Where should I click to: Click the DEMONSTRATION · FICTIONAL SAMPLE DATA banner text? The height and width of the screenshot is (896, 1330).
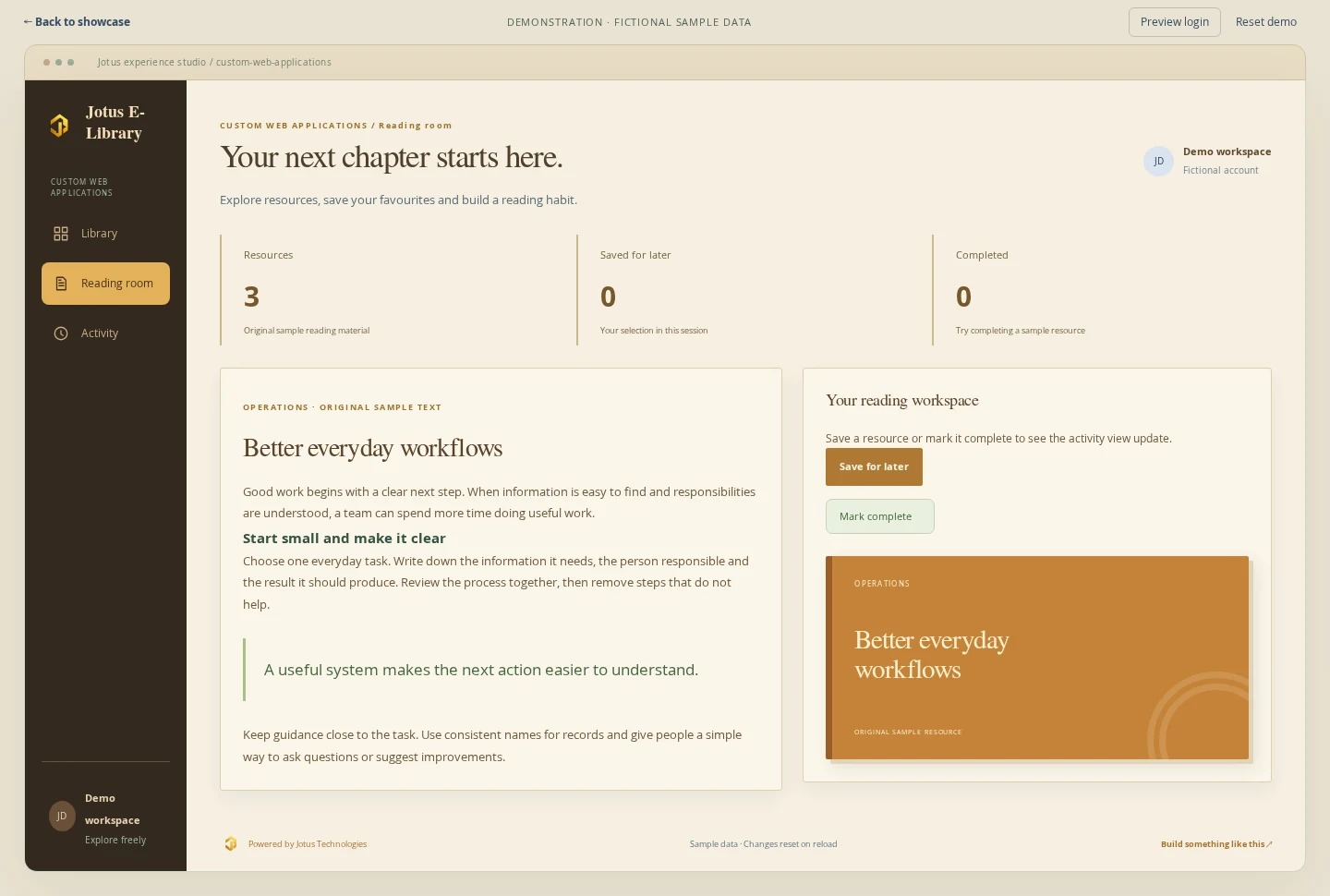(629, 22)
